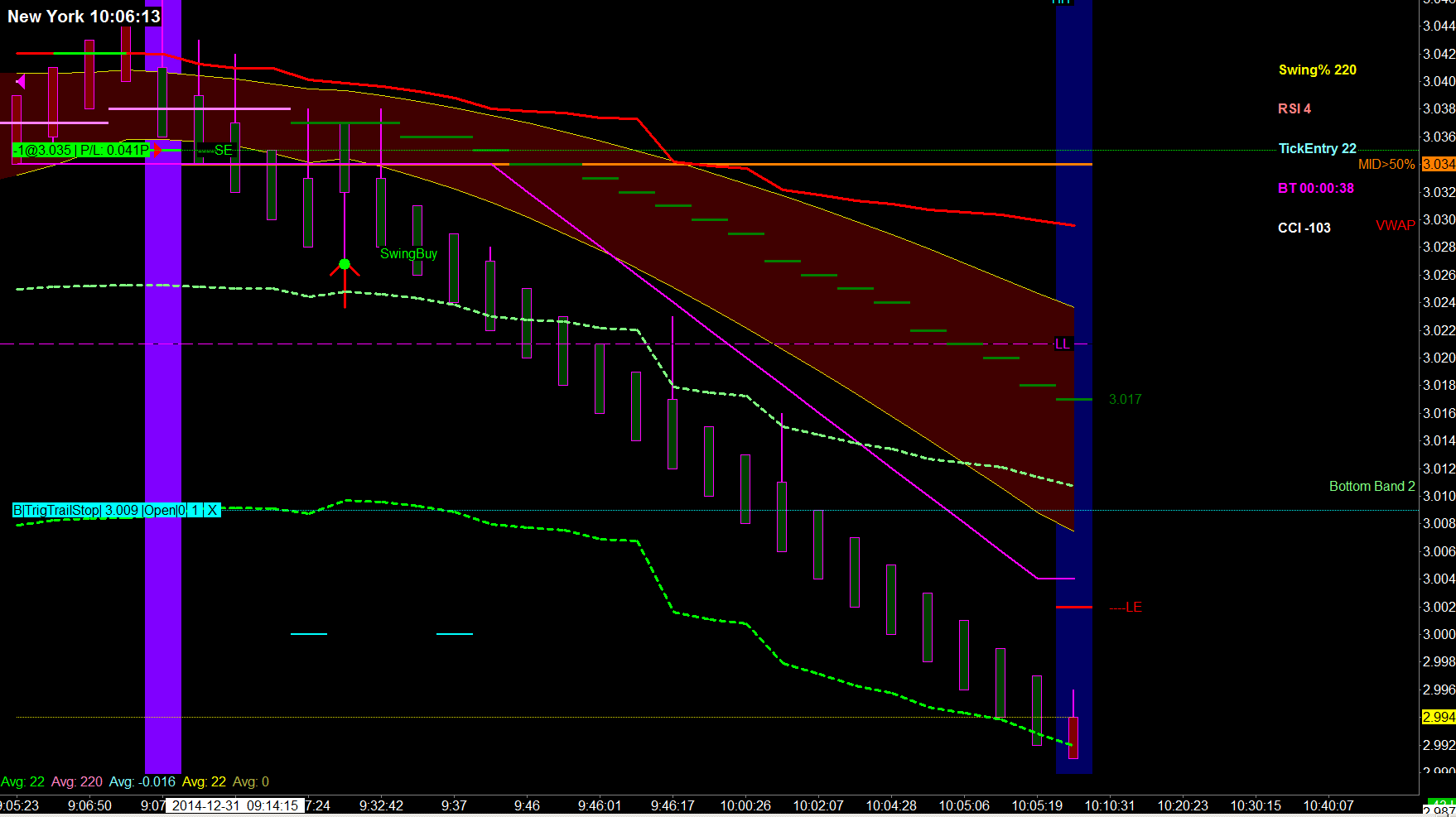Click the BT 00:00:38 bar timer
The width and height of the screenshot is (1456, 817).
[x=1315, y=188]
